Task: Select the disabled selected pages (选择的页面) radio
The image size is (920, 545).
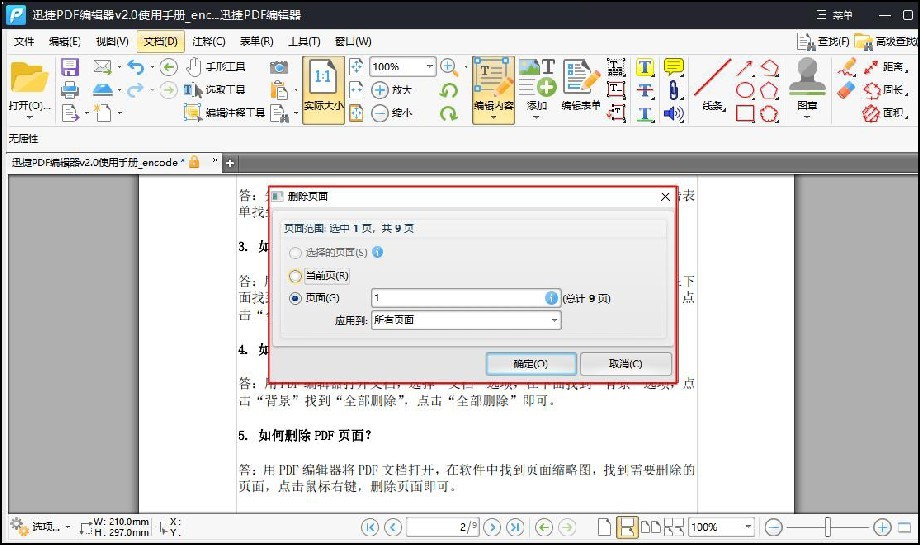Action: click(x=295, y=253)
